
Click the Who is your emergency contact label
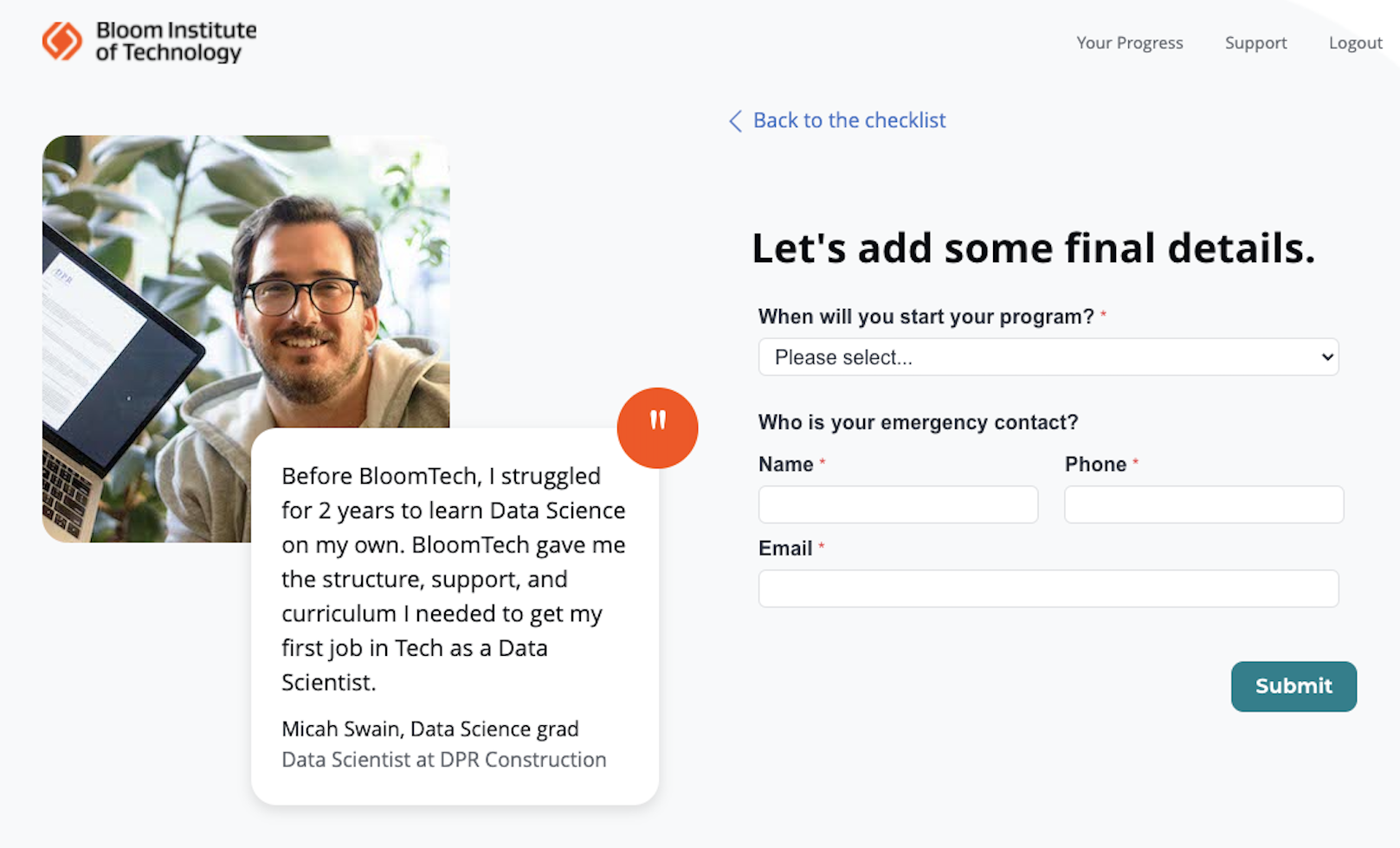click(918, 422)
